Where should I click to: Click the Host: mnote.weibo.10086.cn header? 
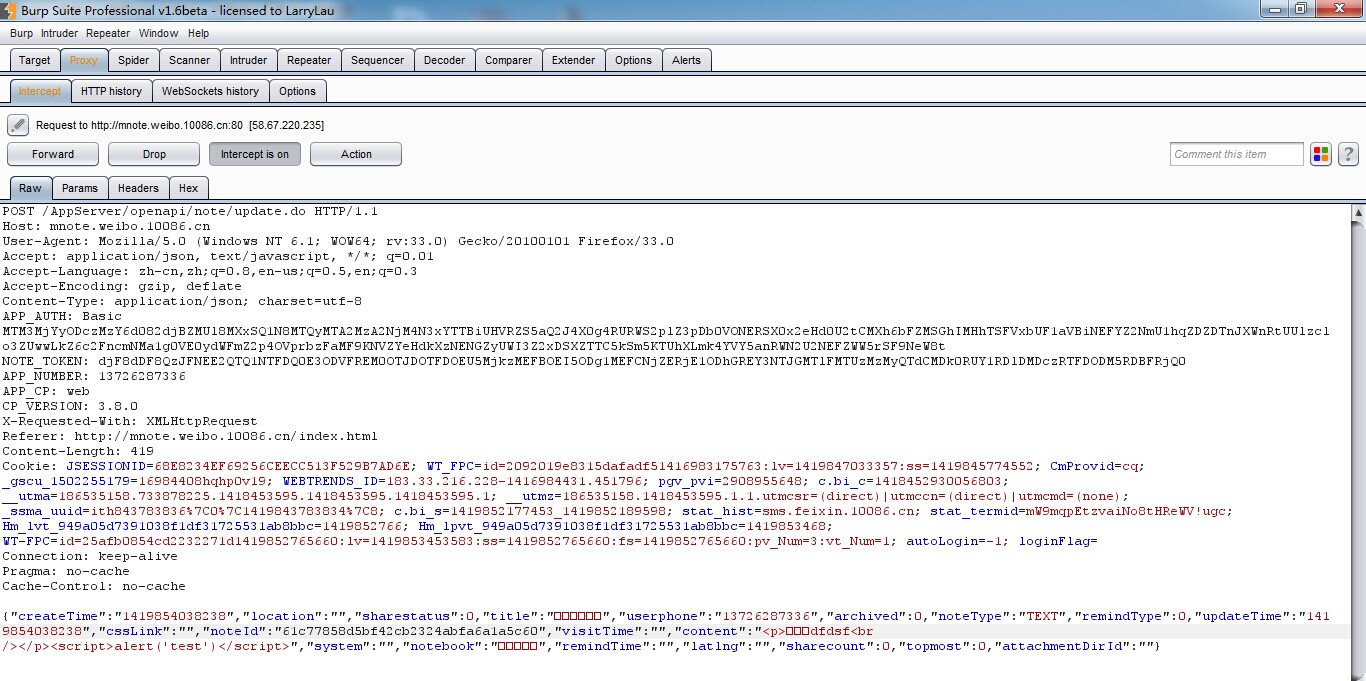click(106, 226)
